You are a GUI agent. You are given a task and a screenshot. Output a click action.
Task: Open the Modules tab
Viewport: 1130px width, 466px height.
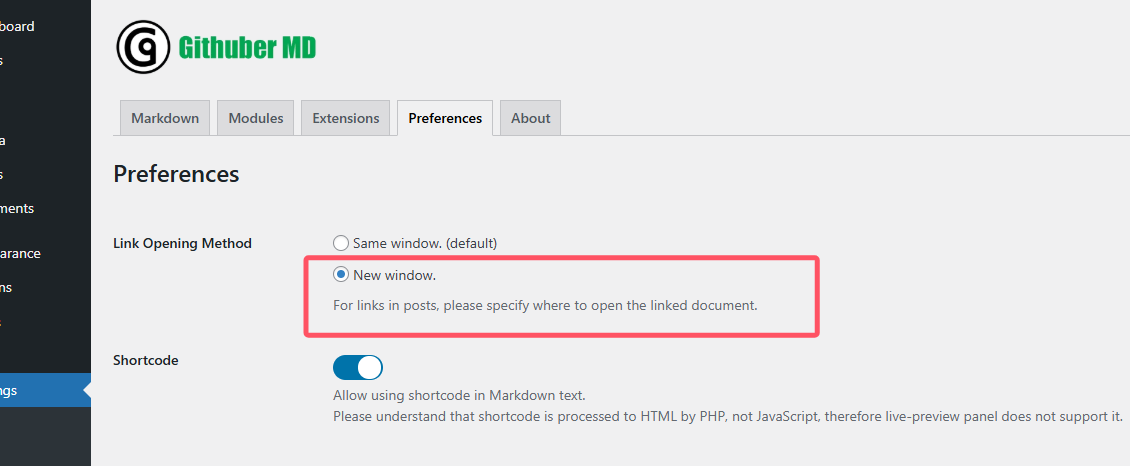pos(256,118)
